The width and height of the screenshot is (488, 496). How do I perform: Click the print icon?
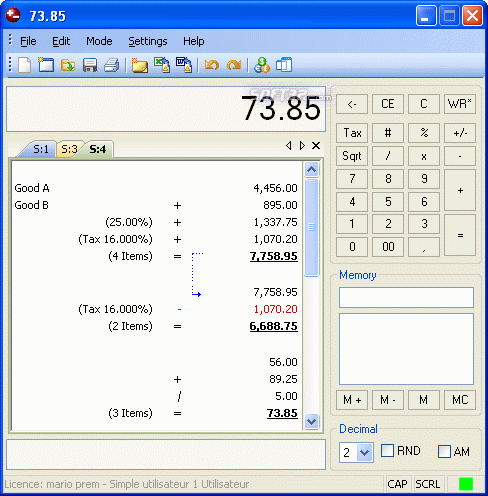pos(111,65)
